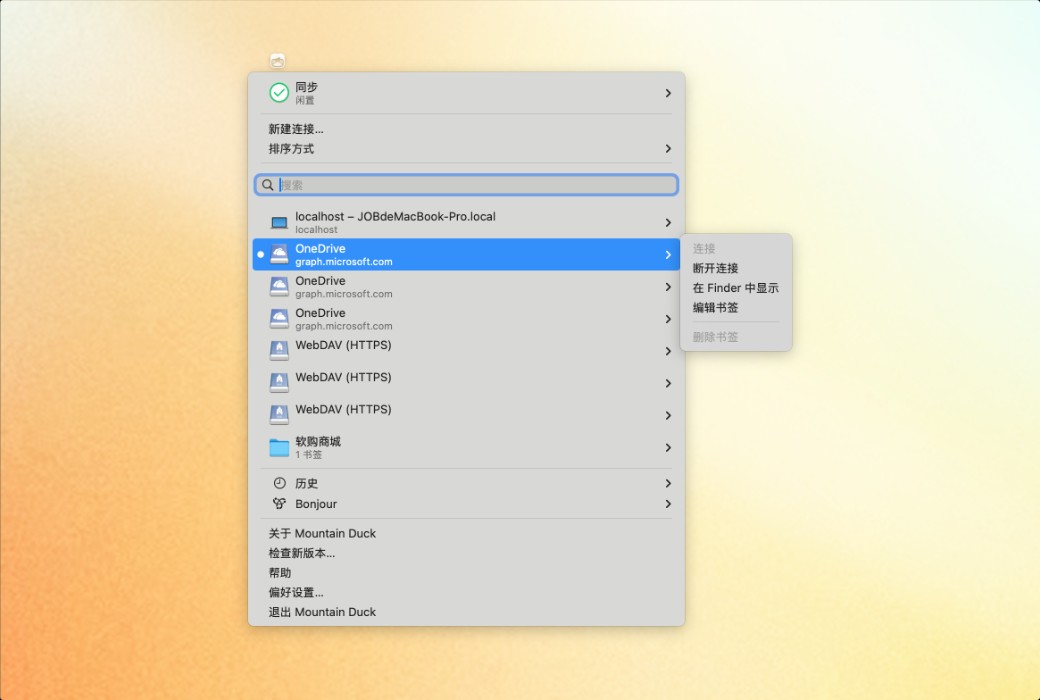The width and height of the screenshot is (1040, 700).
Task: Open 偏好设置... preferences
Action: [x=296, y=593]
